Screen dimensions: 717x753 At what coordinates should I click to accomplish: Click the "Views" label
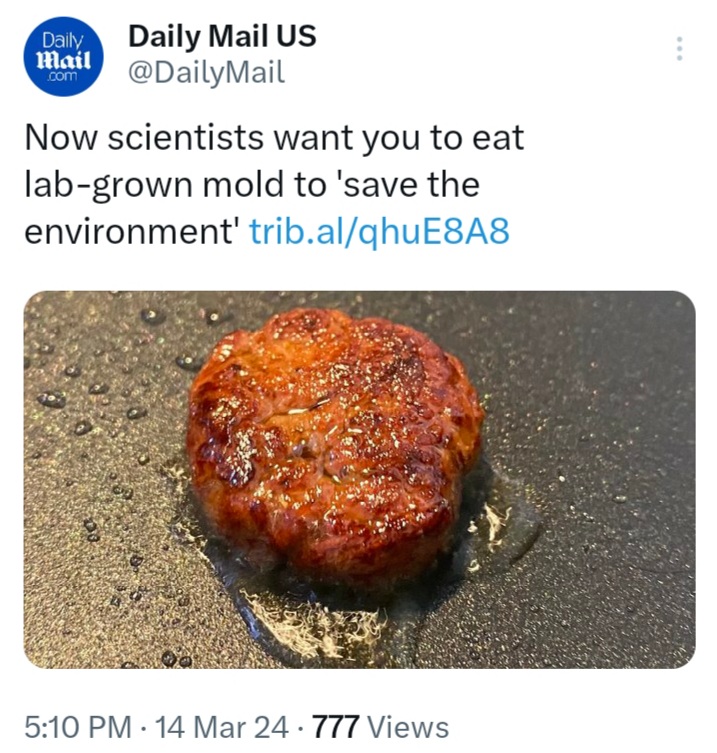[407, 727]
